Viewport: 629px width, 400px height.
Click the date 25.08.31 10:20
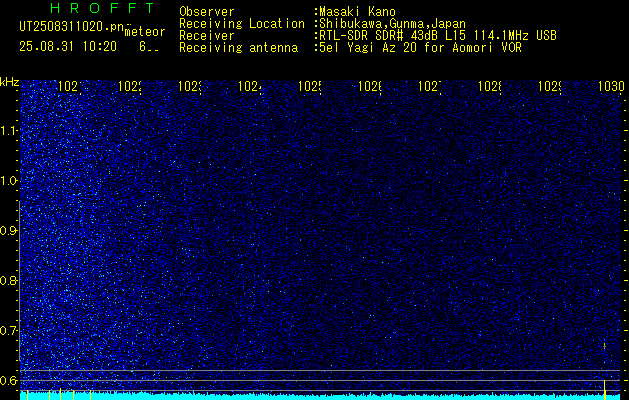(x=68, y=47)
